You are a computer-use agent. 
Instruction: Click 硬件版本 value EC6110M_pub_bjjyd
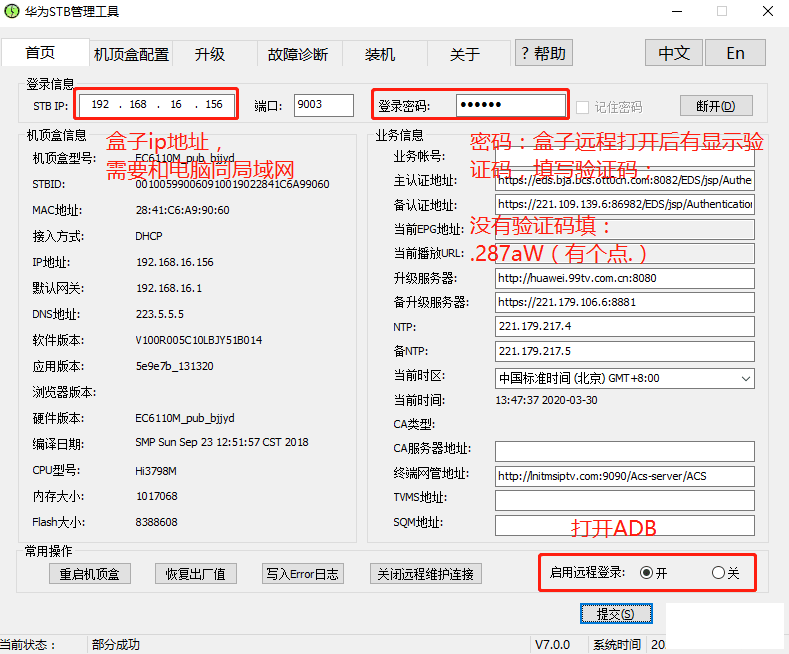click(185, 418)
